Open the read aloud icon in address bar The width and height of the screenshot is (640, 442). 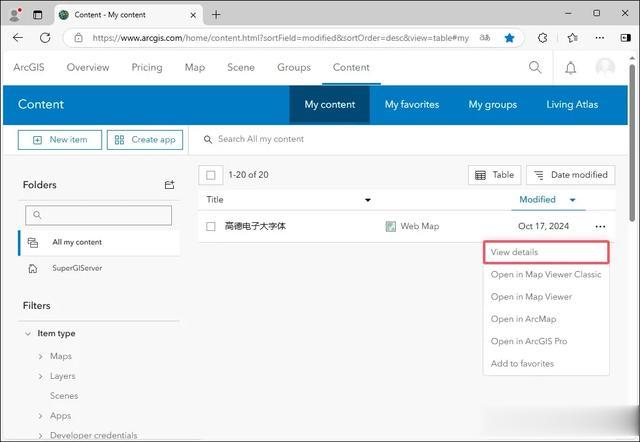[x=484, y=38]
